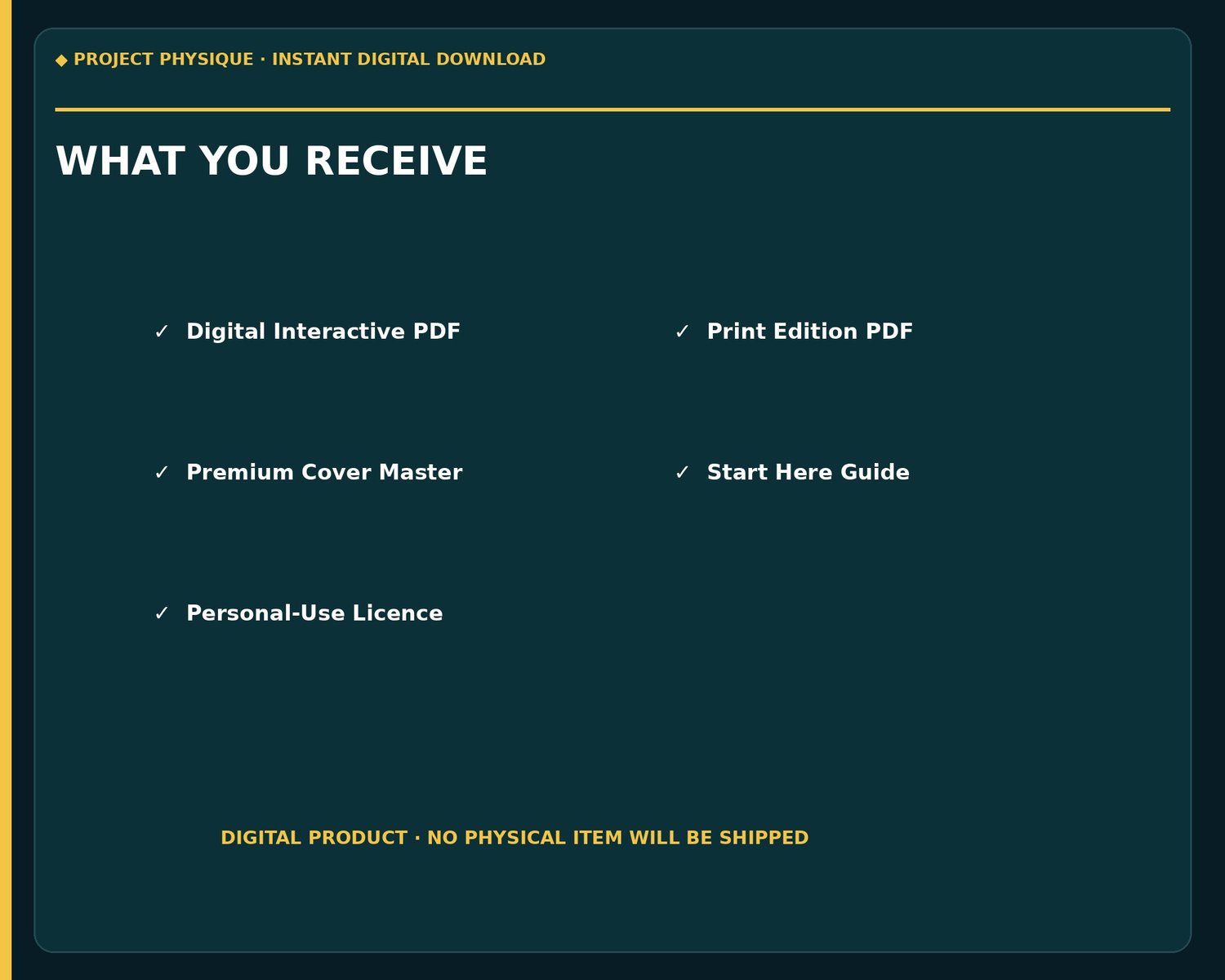
Task: Click the PROJECT PHYSIQUE header text
Action: (163, 60)
